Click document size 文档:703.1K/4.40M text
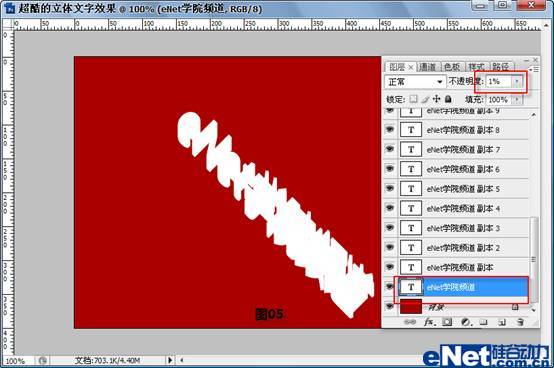Screen dimensions: 554x368 point(107,360)
